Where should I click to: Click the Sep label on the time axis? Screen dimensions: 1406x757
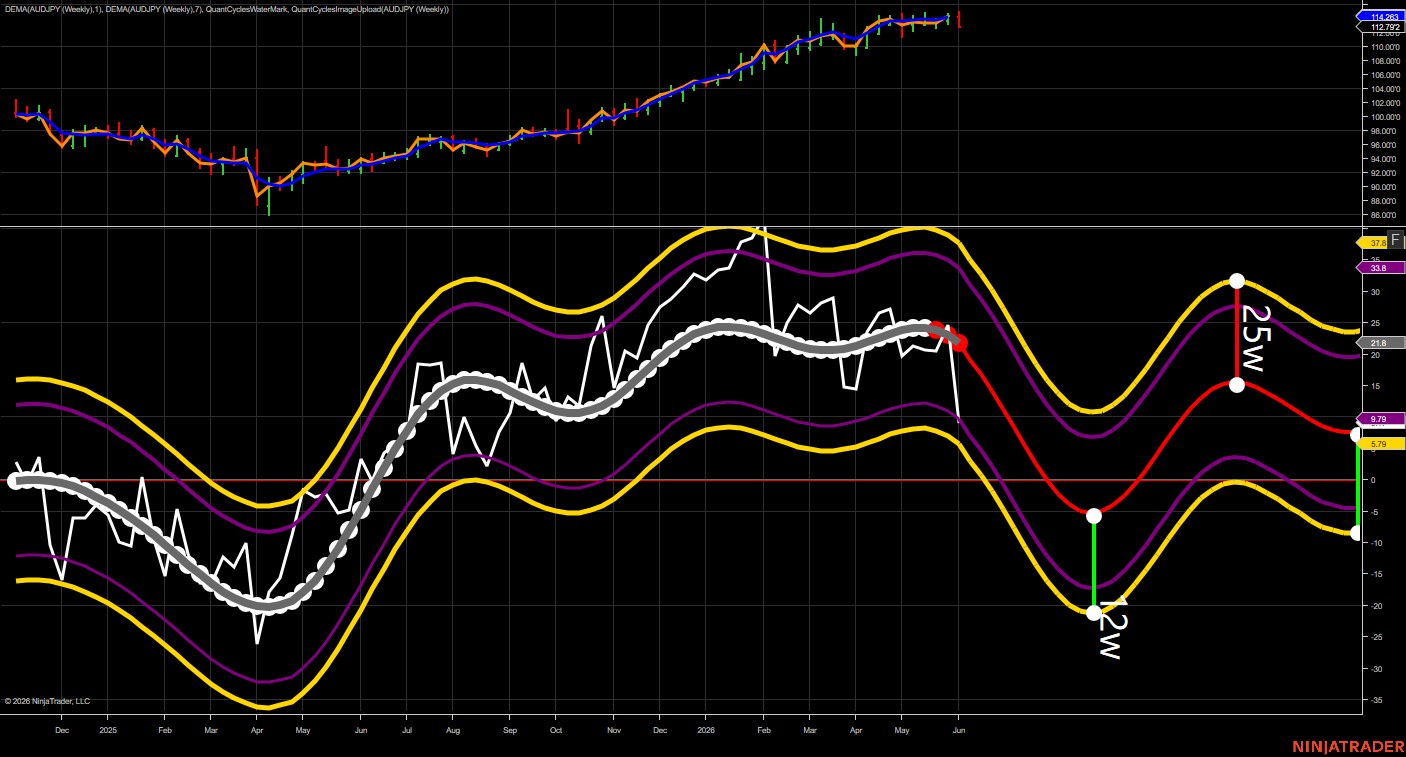tap(509, 730)
